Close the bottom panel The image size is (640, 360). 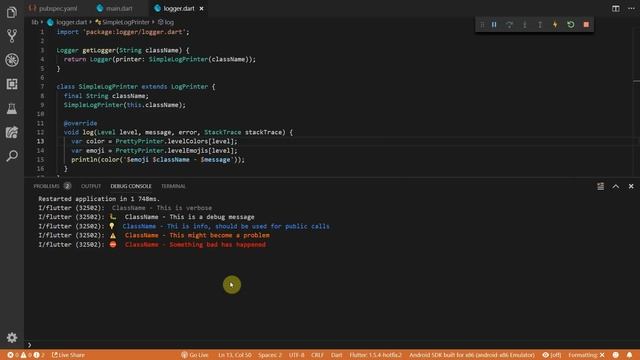[x=631, y=186]
